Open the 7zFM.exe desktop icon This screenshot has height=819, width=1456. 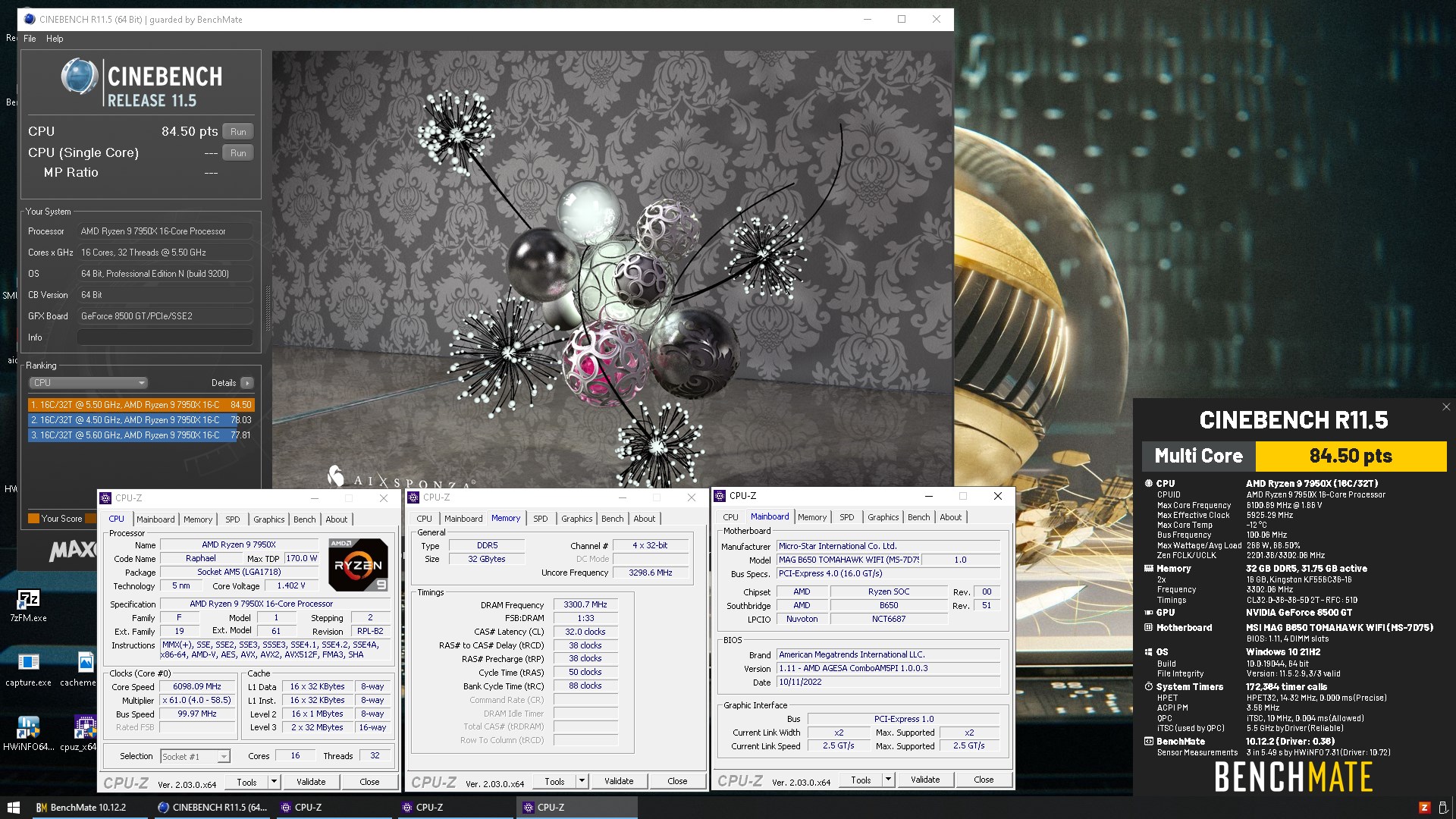pyautogui.click(x=28, y=605)
